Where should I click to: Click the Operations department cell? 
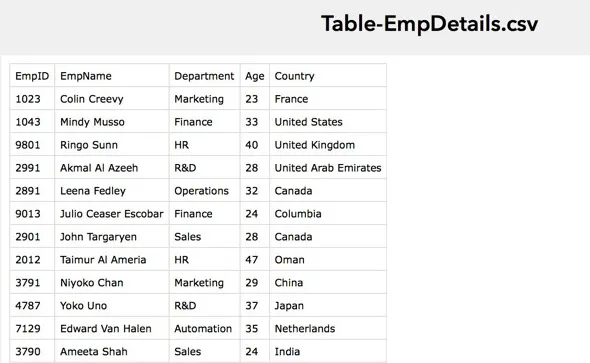[x=205, y=191]
